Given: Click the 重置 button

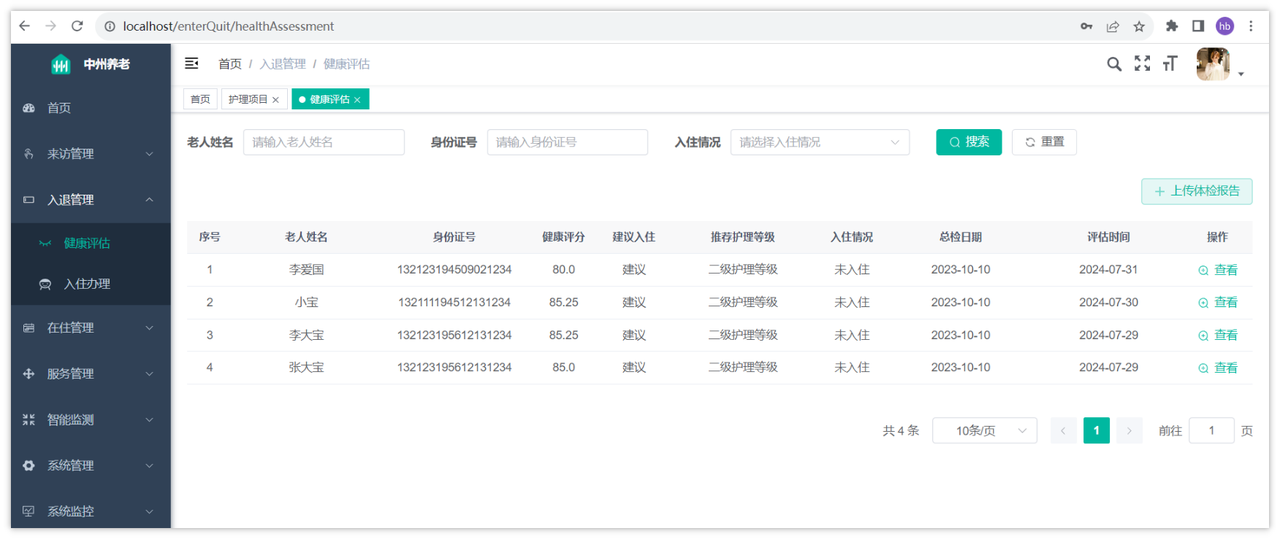Looking at the screenshot, I should tap(1044, 142).
